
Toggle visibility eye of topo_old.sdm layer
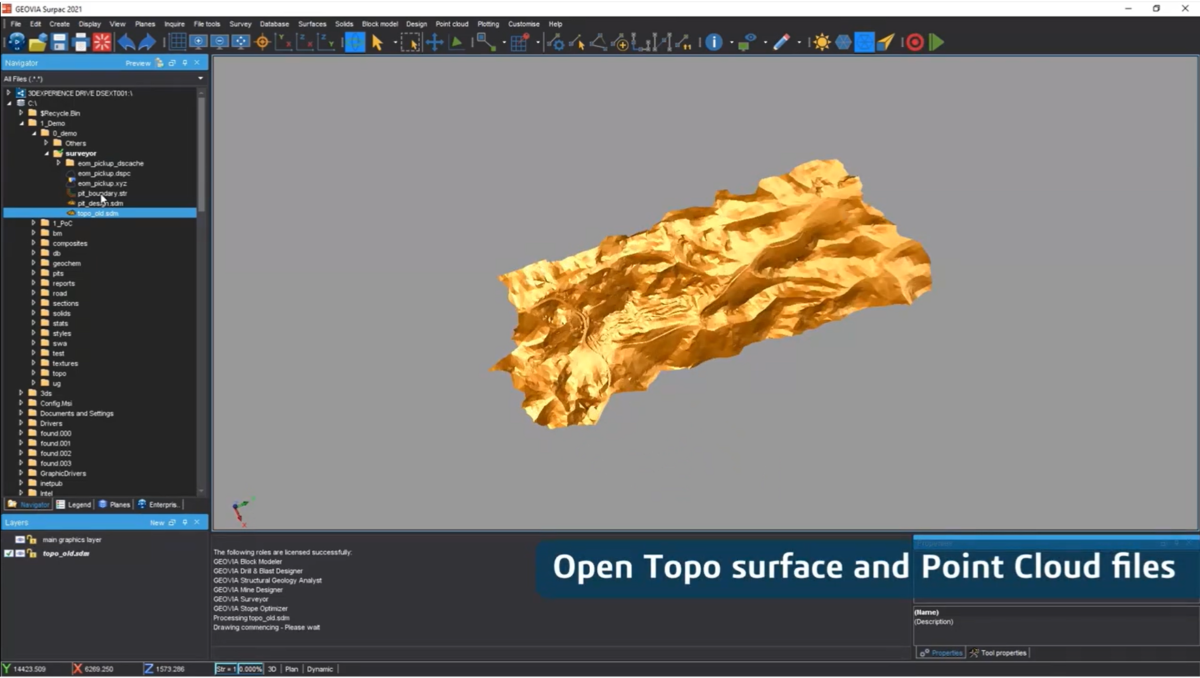click(x=20, y=553)
